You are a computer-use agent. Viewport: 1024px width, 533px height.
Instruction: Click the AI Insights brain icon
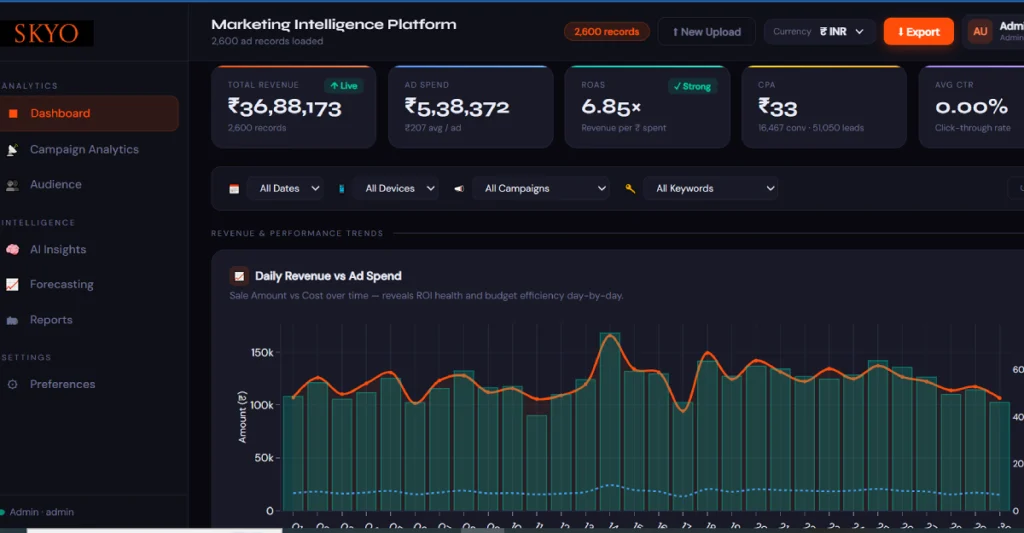coord(12,250)
